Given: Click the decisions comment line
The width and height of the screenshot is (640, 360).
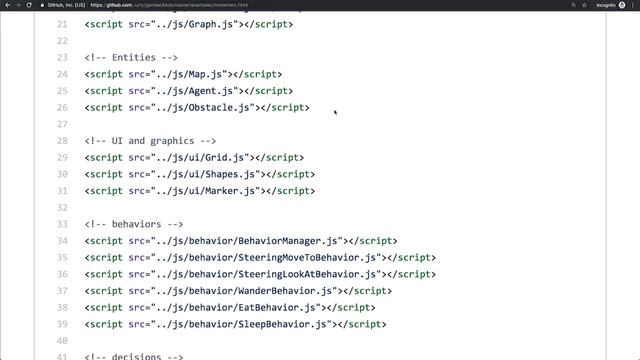Looking at the screenshot, I should pyautogui.click(x=134, y=356).
